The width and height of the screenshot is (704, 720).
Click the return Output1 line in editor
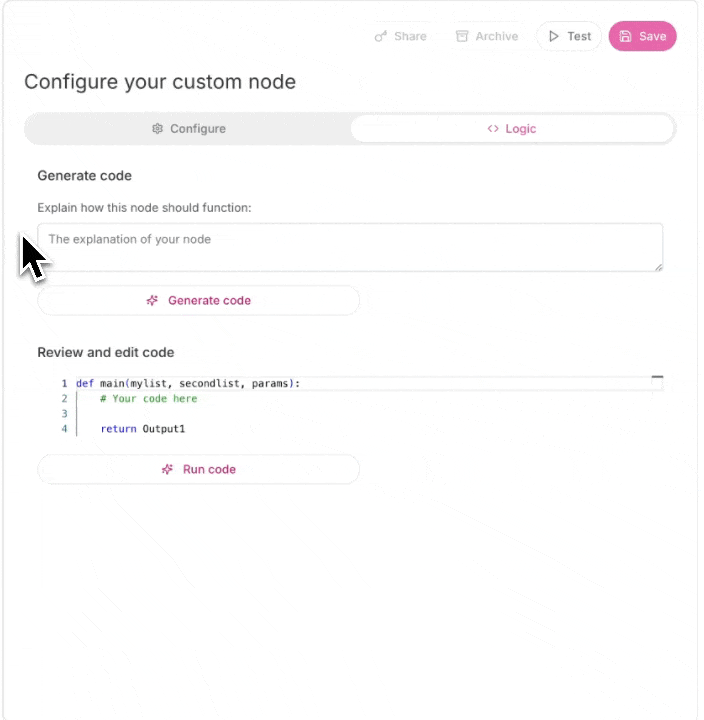click(x=369, y=429)
